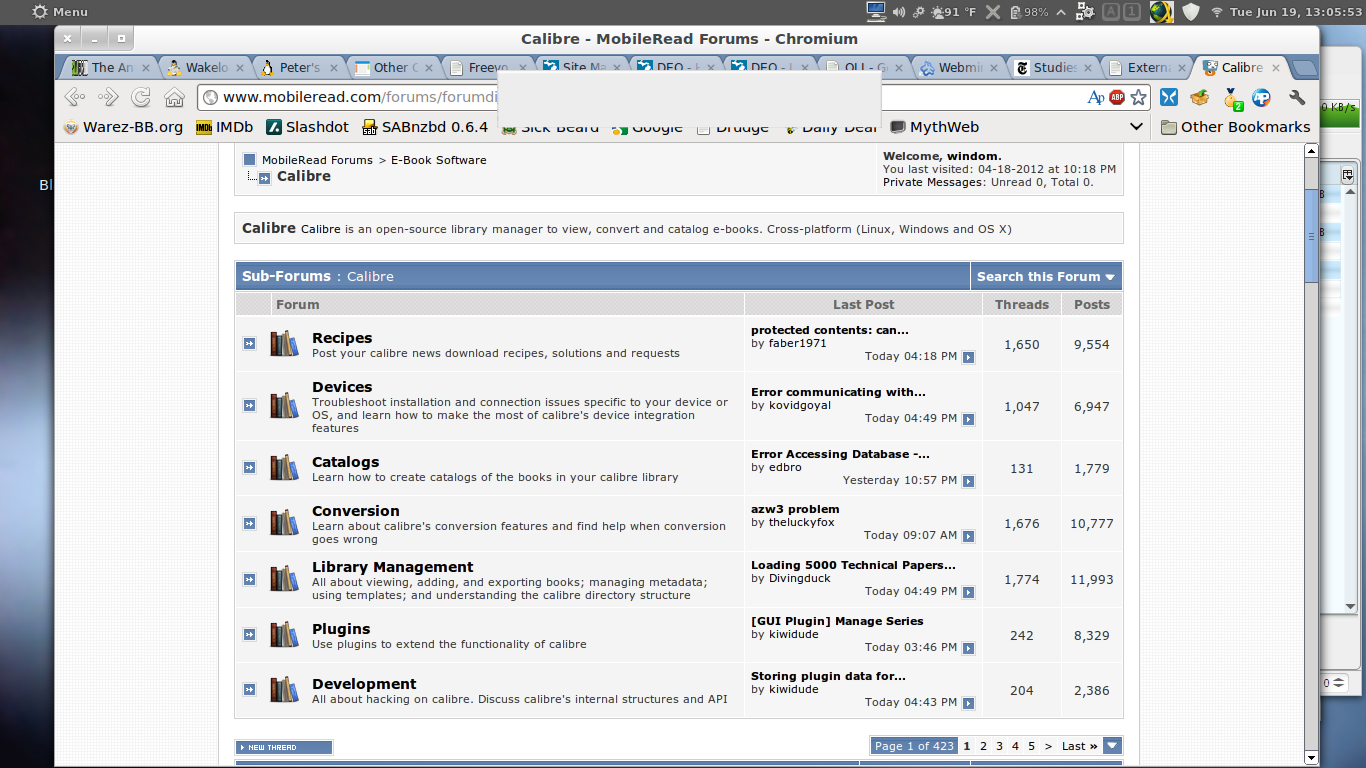The height and width of the screenshot is (768, 1366).
Task: Start a thread with New Thread button
Action: [x=284, y=747]
